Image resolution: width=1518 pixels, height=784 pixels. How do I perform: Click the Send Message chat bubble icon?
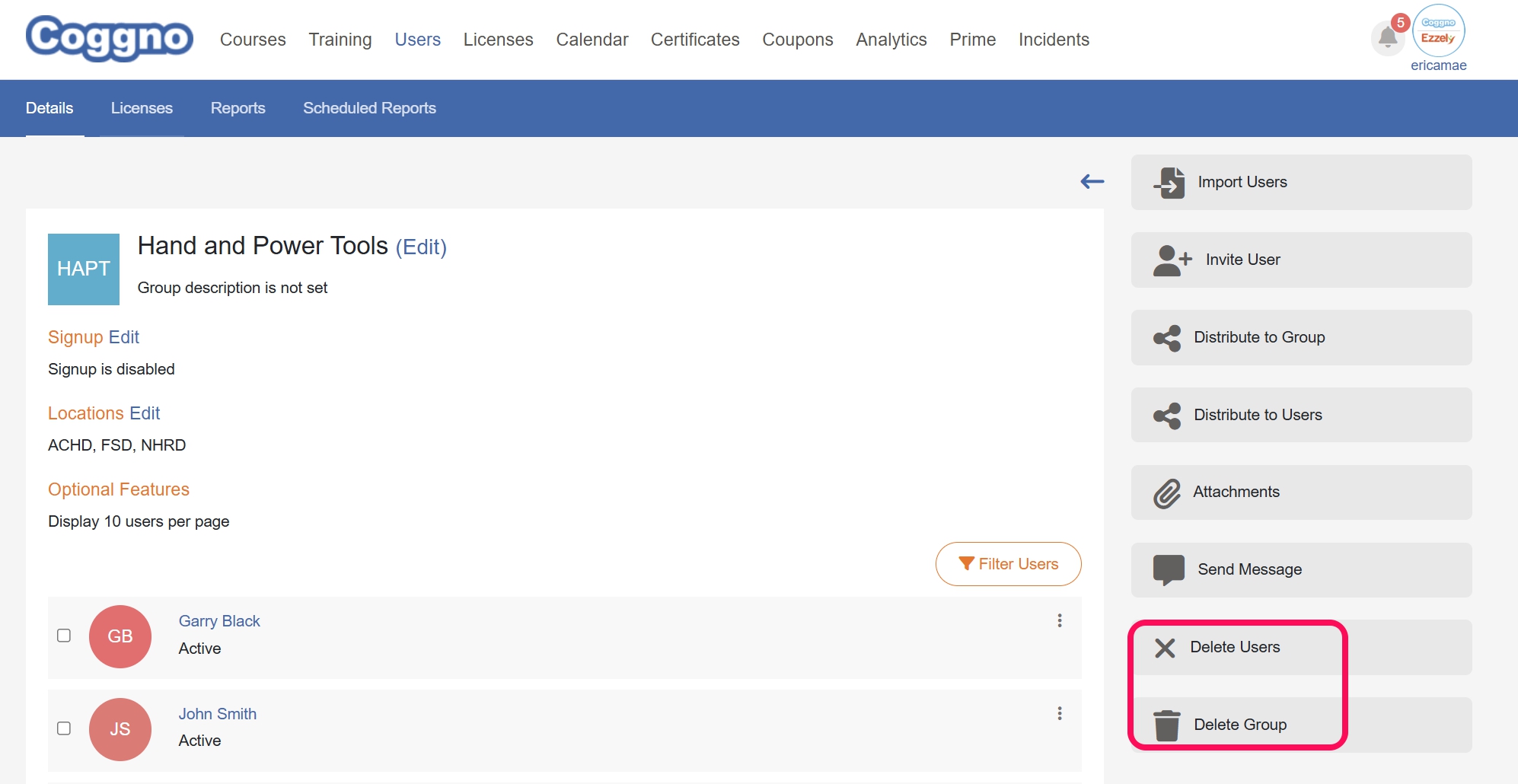pos(1169,570)
